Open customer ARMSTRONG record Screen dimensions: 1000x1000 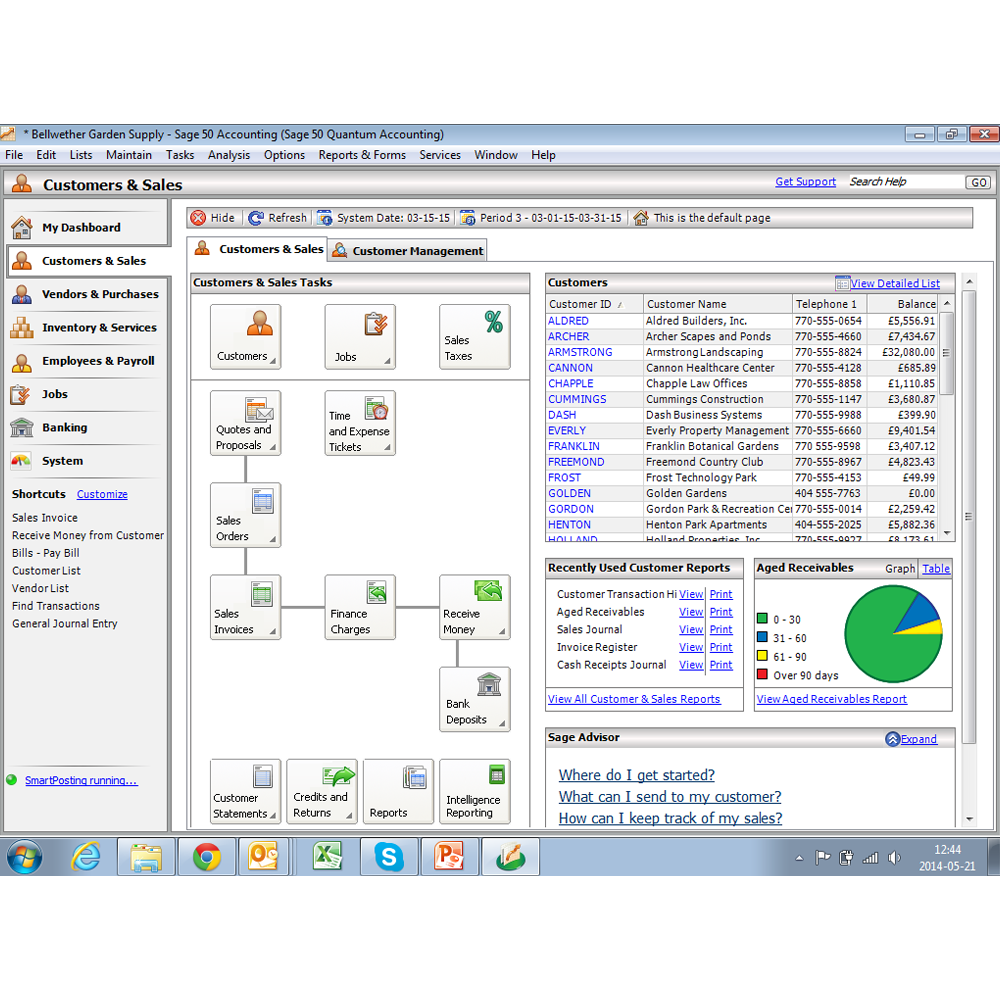(580, 352)
